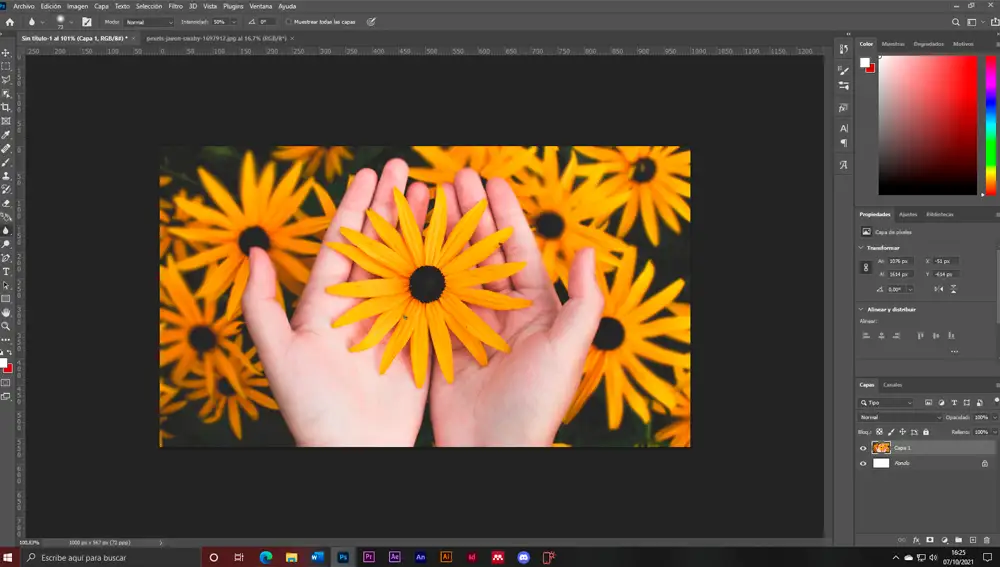Screen dimensions: 1000x567
Task: Click the color picker field
Action: [927, 125]
